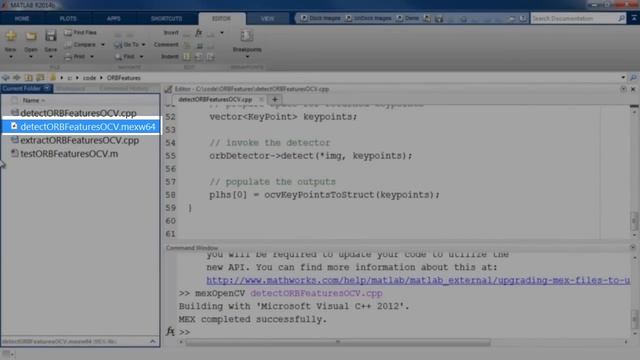
Task: Click the Print button
Action: click(x=76, y=56)
